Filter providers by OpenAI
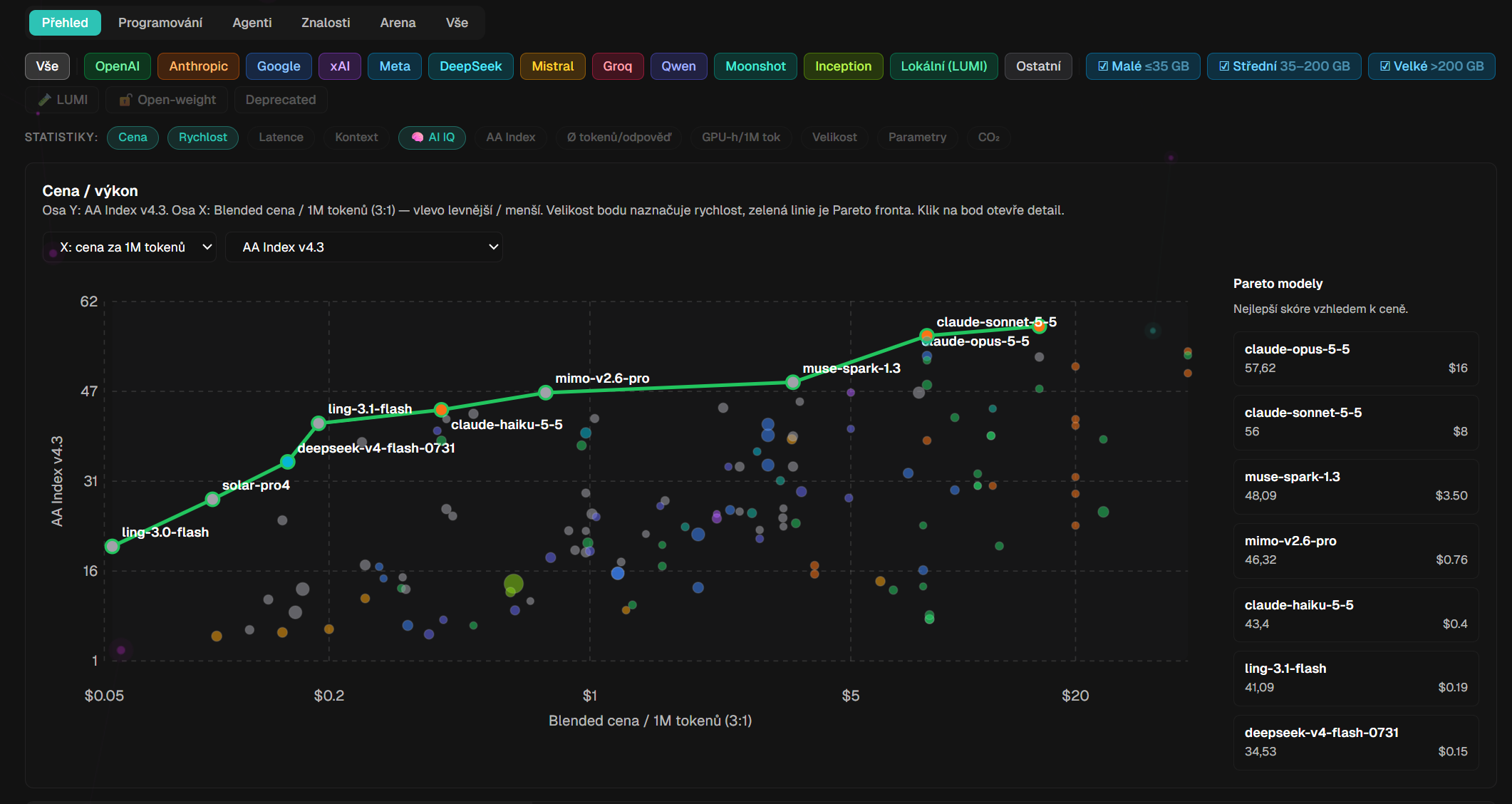1512x804 pixels. tap(118, 66)
